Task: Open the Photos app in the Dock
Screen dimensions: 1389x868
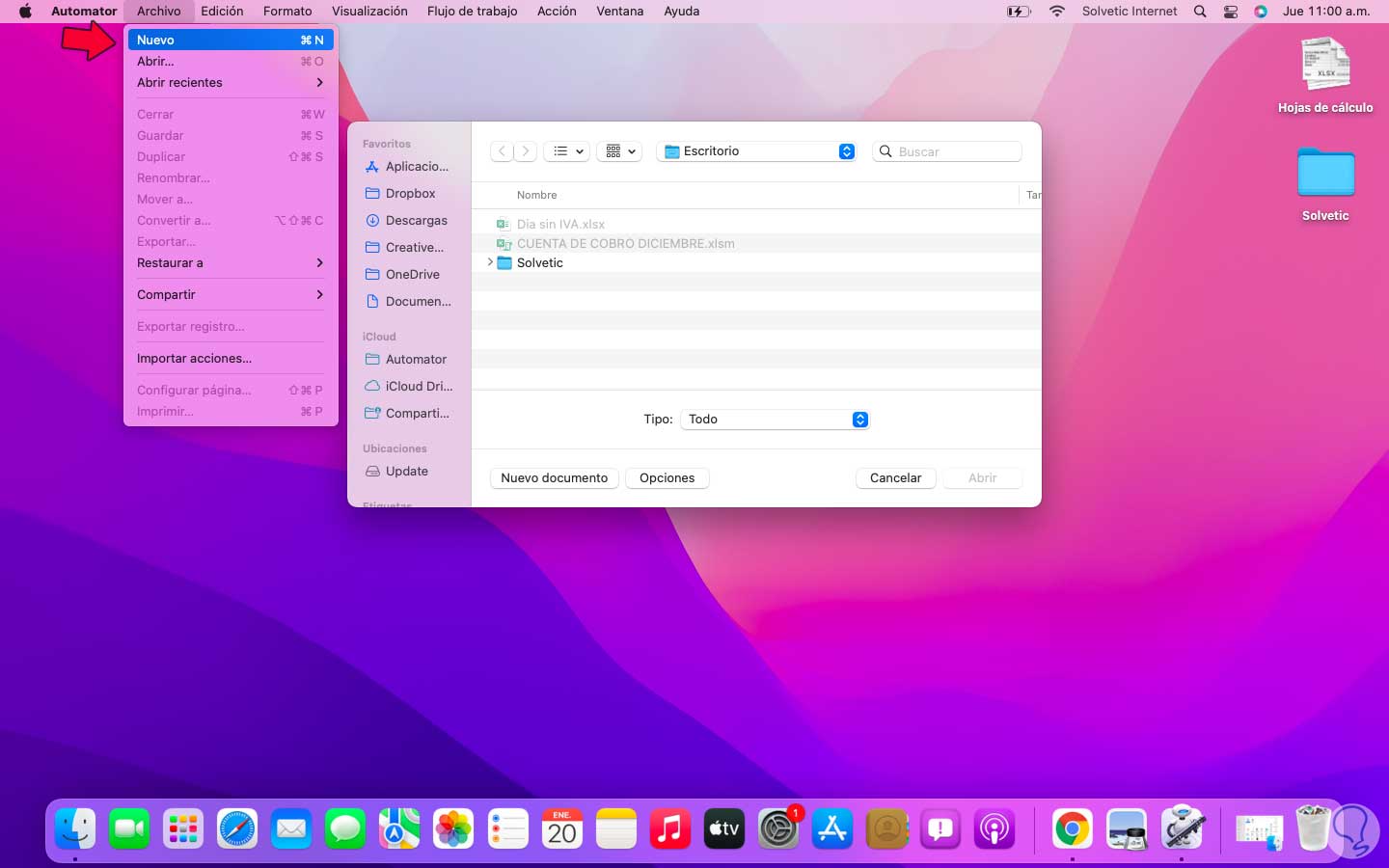Action: [453, 828]
